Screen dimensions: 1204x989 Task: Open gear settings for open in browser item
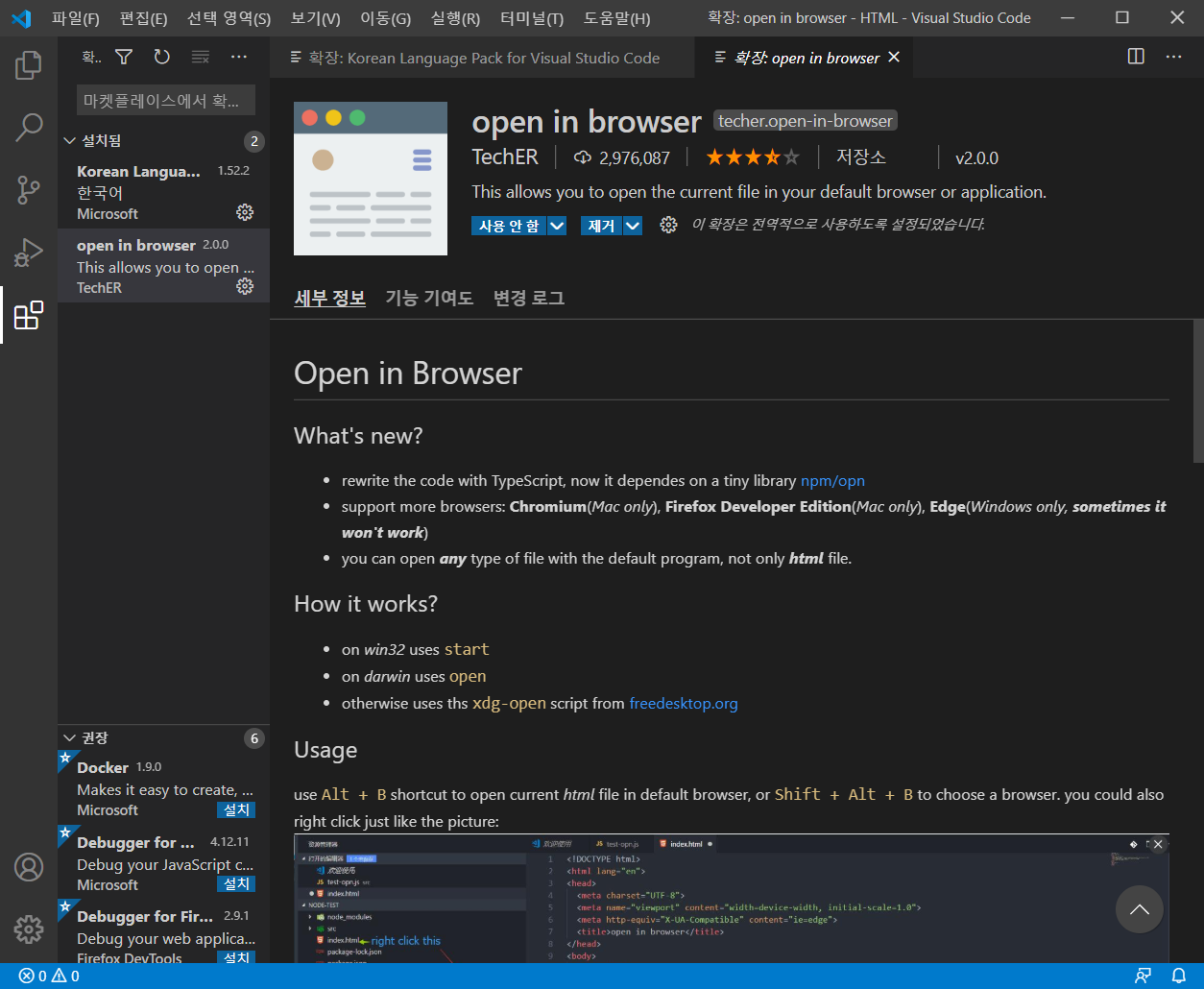coord(245,286)
